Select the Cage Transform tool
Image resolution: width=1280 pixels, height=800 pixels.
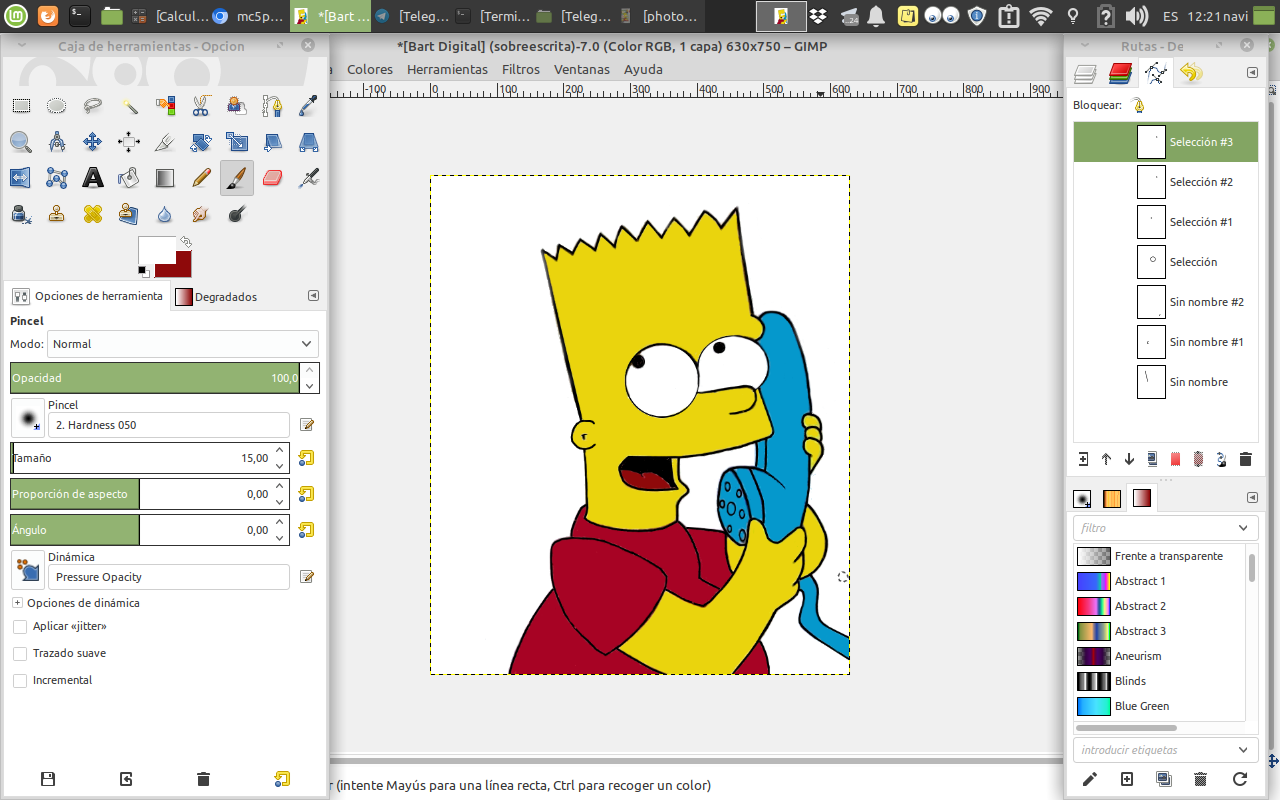click(x=57, y=178)
